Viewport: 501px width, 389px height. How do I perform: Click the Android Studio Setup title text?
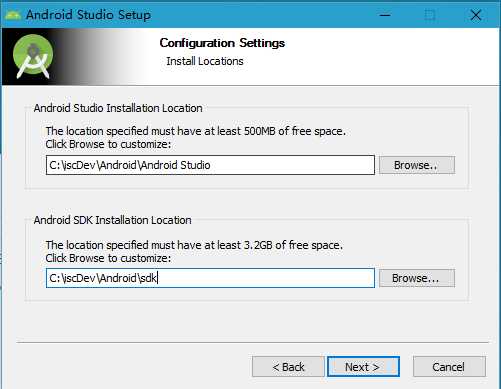point(88,15)
